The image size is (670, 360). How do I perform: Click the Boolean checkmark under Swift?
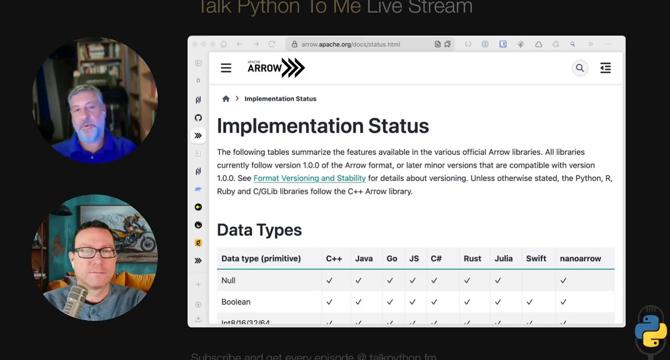[529, 301]
